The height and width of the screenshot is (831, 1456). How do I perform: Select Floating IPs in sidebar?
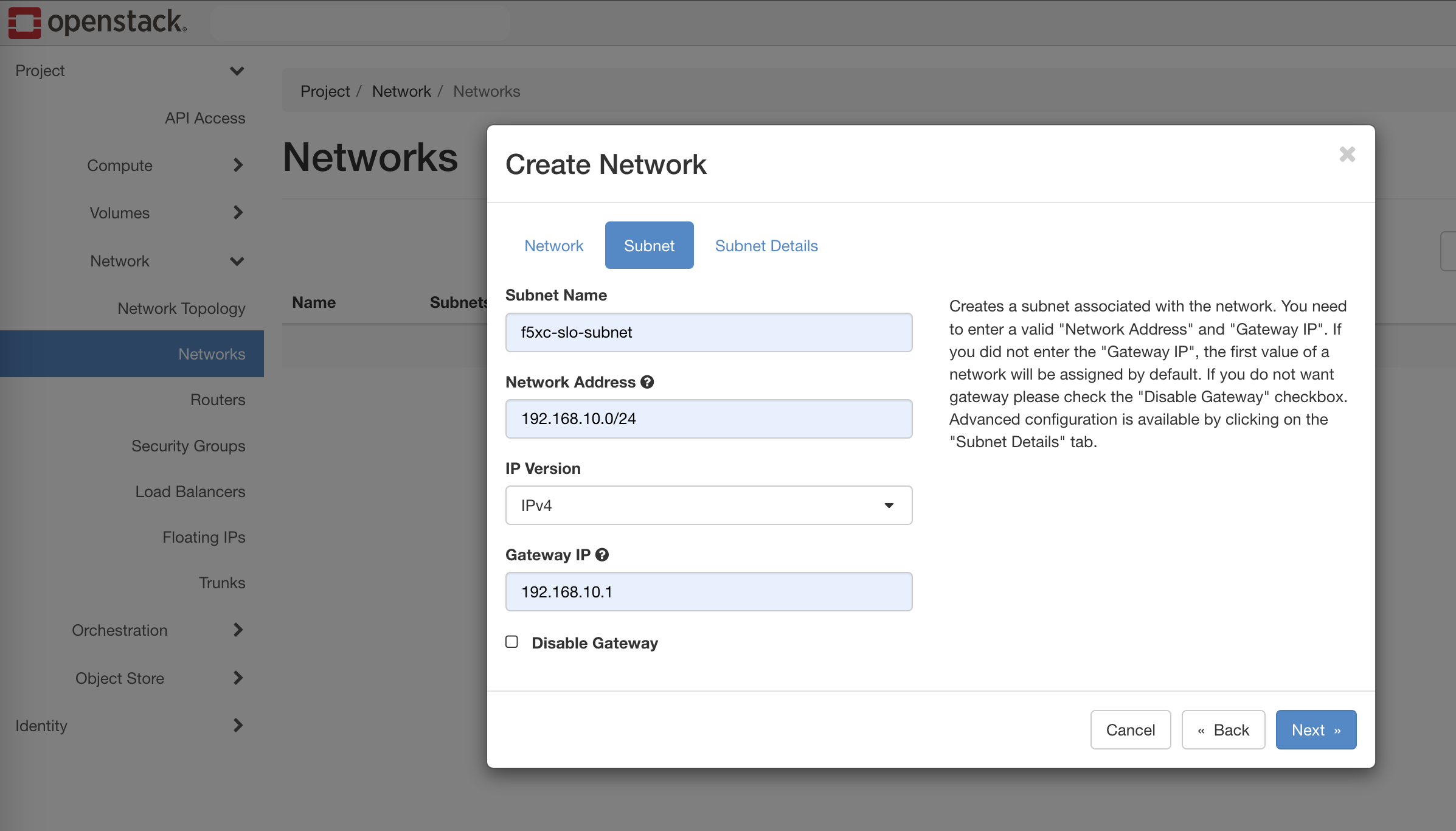pos(203,537)
